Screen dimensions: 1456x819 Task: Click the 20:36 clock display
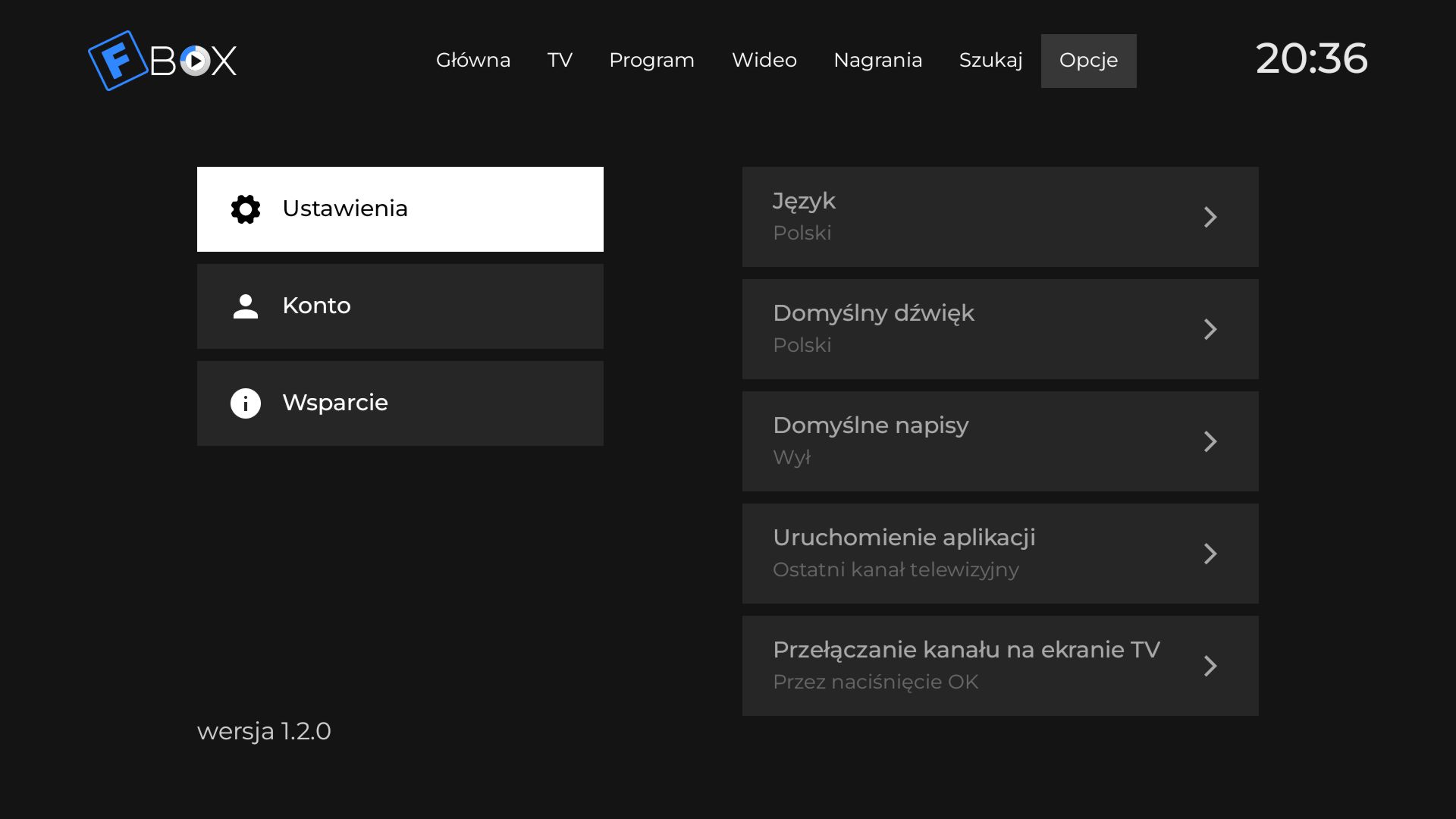tap(1311, 58)
